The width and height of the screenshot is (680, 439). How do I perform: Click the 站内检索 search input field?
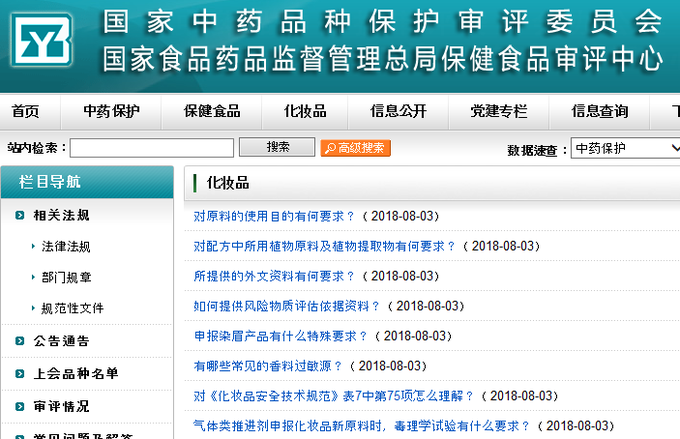(x=152, y=148)
